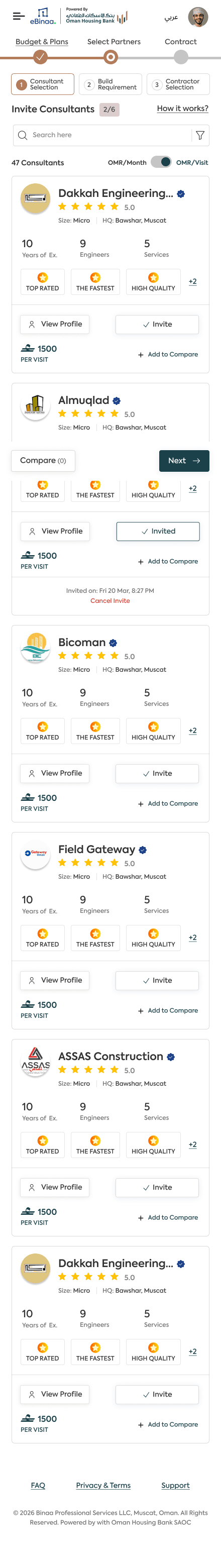Screen dimensions: 221x1568
Task: Expand +2 badges on ASSAS Construction
Action: [192, 1144]
